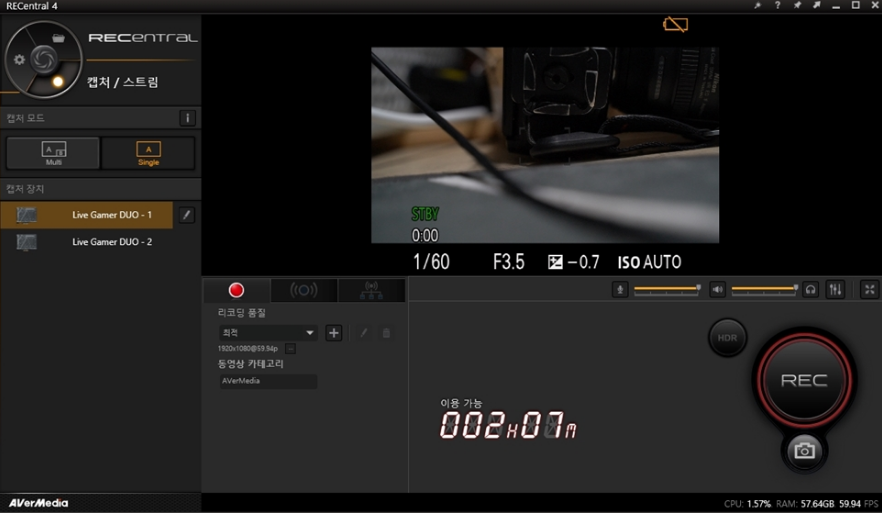Click the RAM 57.64GB status readout
The height and width of the screenshot is (513, 882).
[804, 503]
